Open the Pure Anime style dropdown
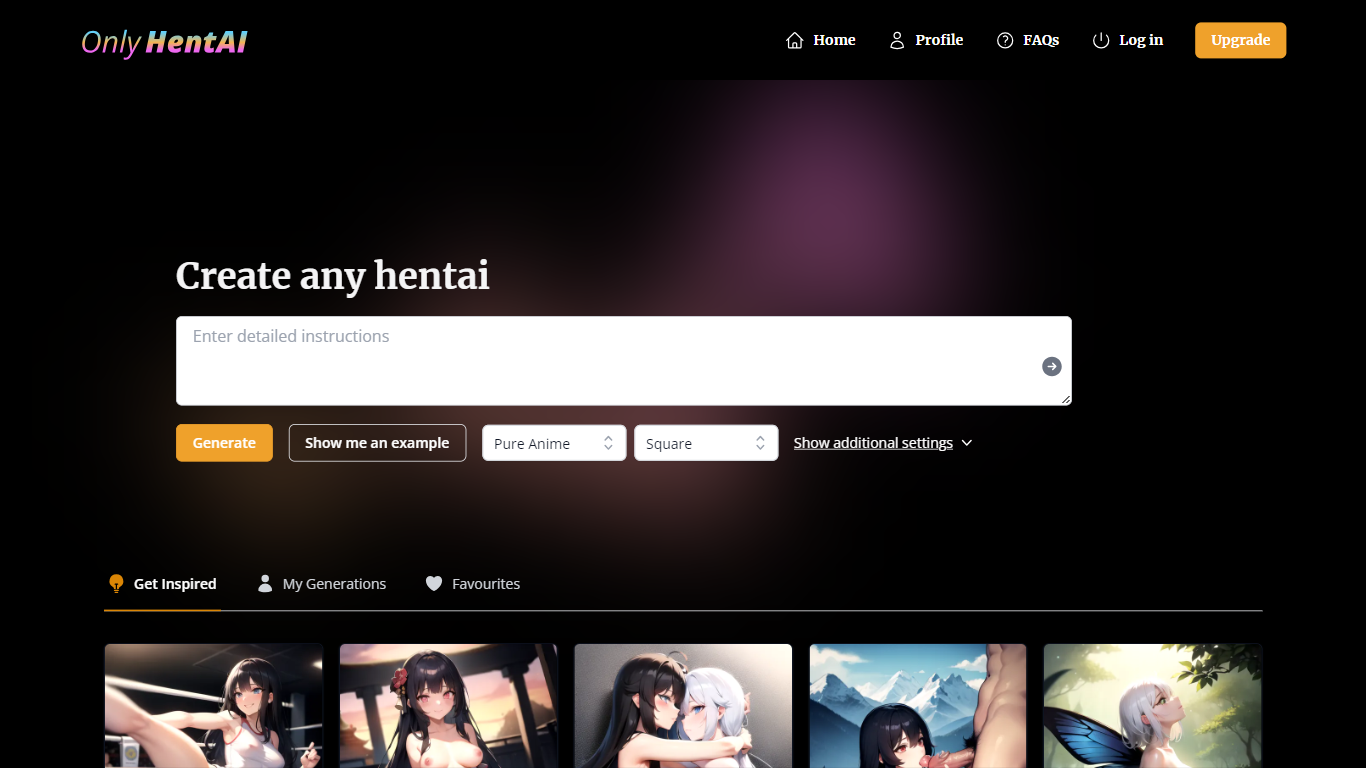Image resolution: width=1366 pixels, height=768 pixels. [554, 443]
